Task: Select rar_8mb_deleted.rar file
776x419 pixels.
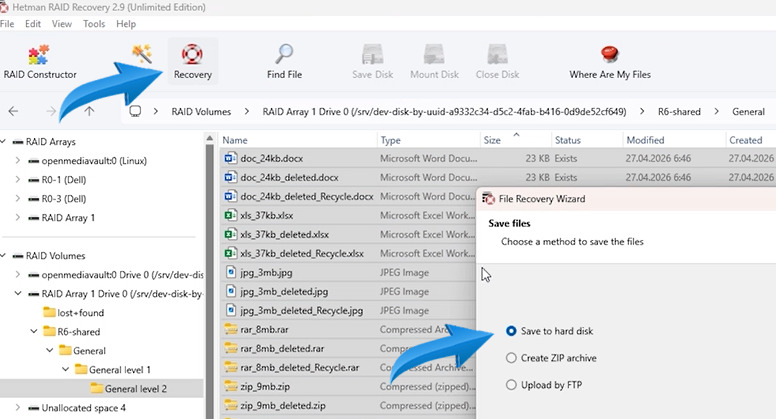Action: (x=282, y=348)
